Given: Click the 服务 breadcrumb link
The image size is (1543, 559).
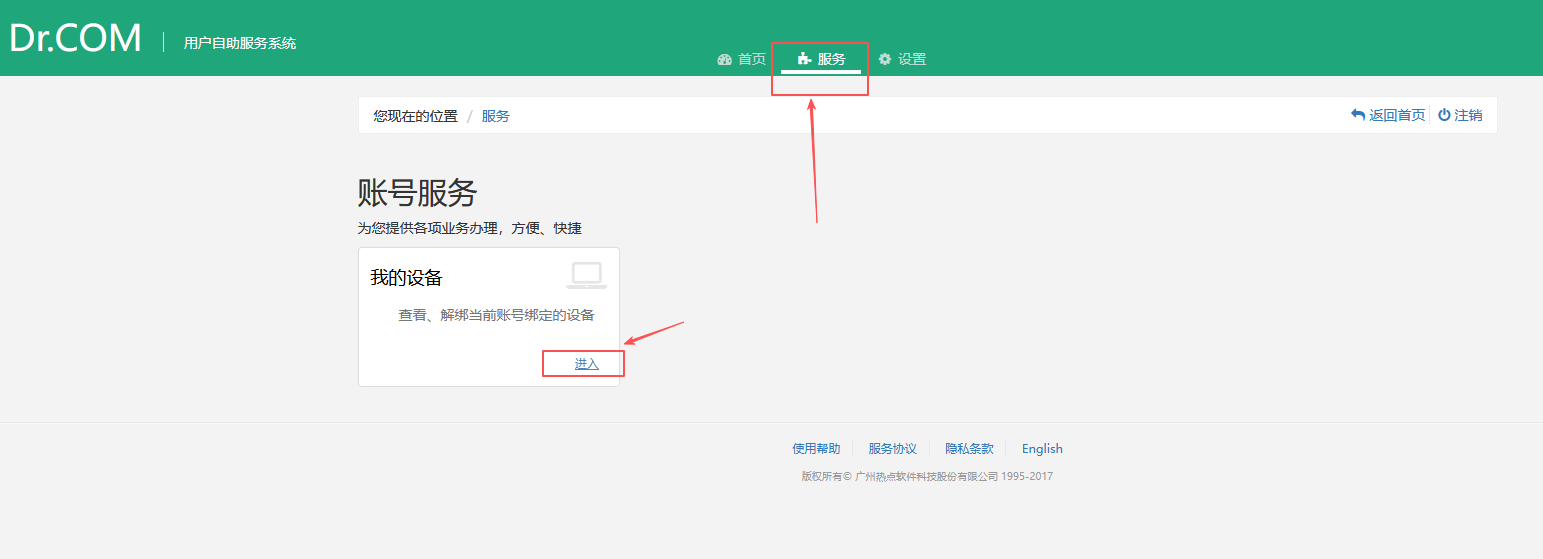Looking at the screenshot, I should pos(495,116).
